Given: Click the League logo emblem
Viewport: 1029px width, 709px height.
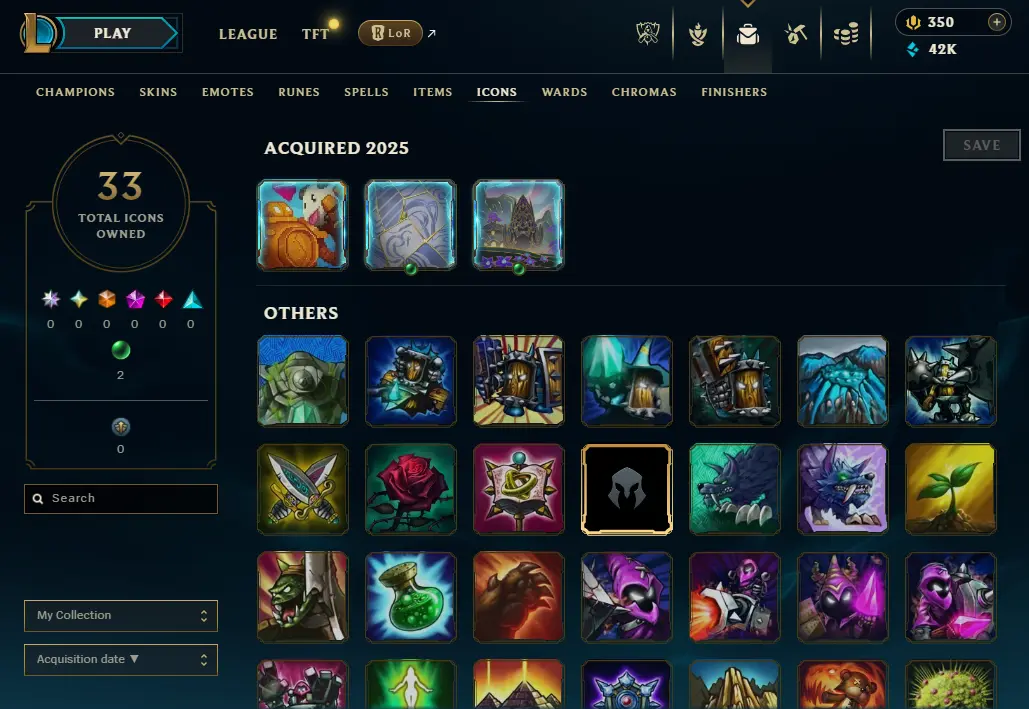Looking at the screenshot, I should (37, 33).
